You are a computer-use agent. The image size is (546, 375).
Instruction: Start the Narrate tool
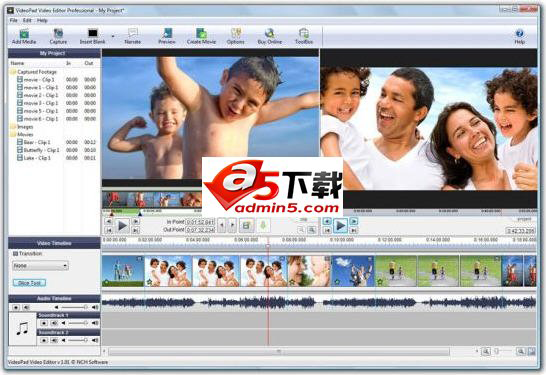pyautogui.click(x=133, y=37)
